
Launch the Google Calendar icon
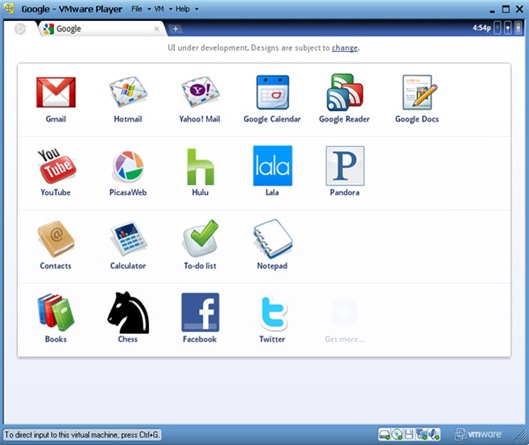coord(273,92)
